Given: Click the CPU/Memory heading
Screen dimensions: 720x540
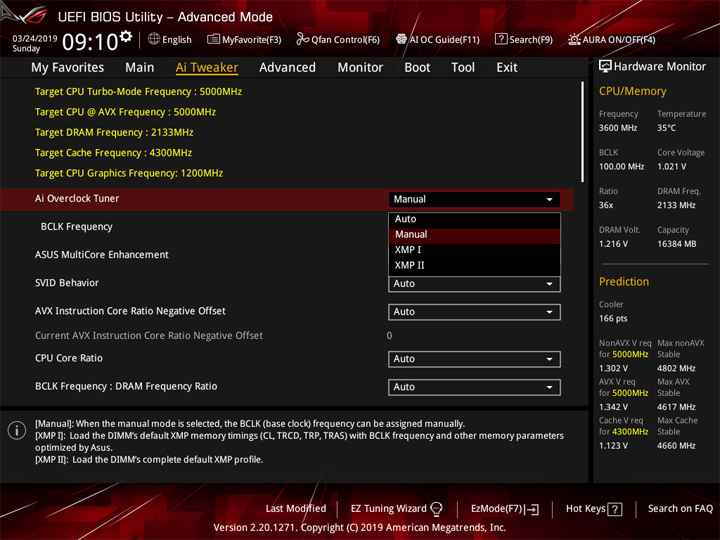Looking at the screenshot, I should (x=632, y=91).
